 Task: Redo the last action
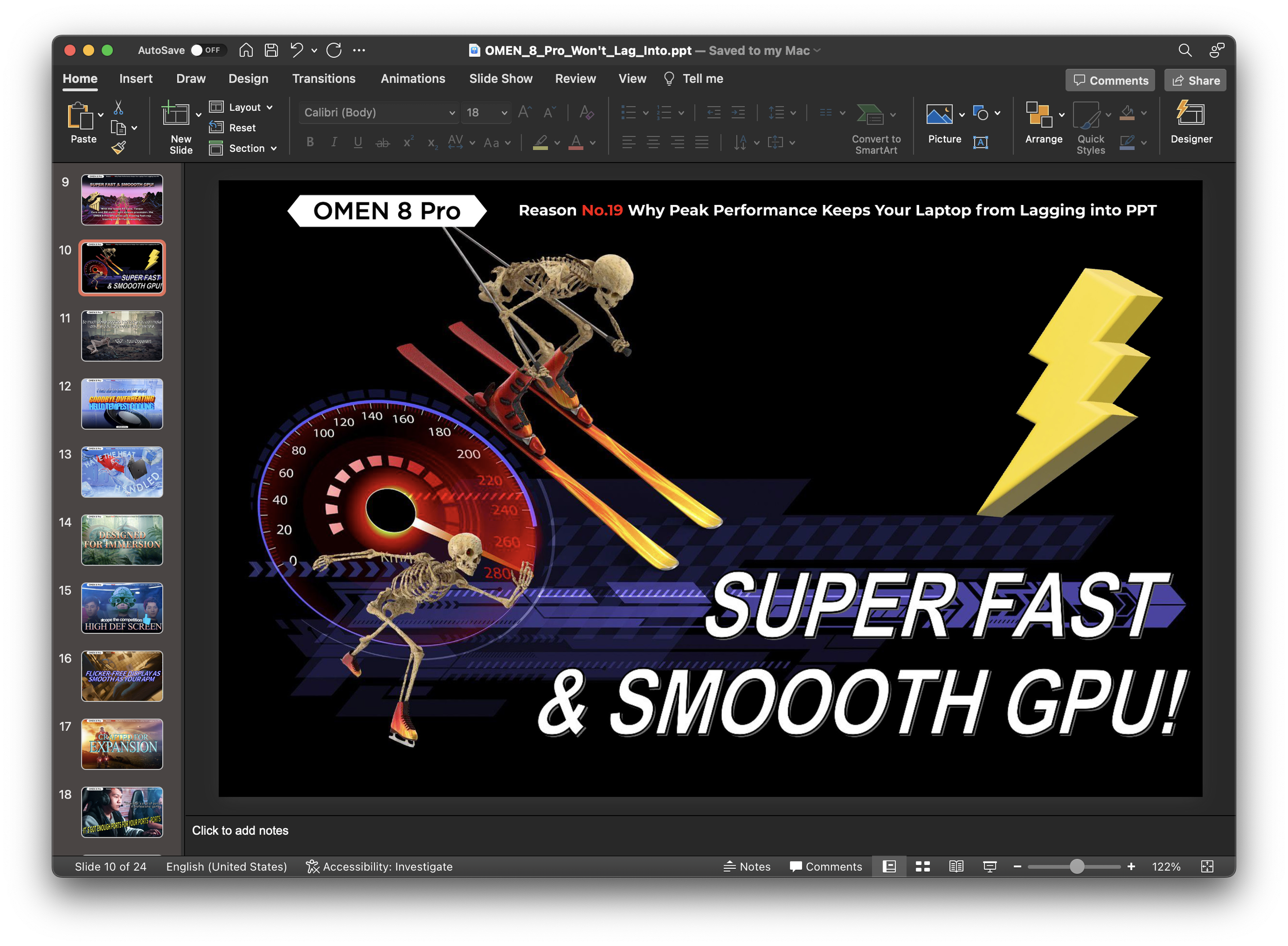(x=334, y=50)
